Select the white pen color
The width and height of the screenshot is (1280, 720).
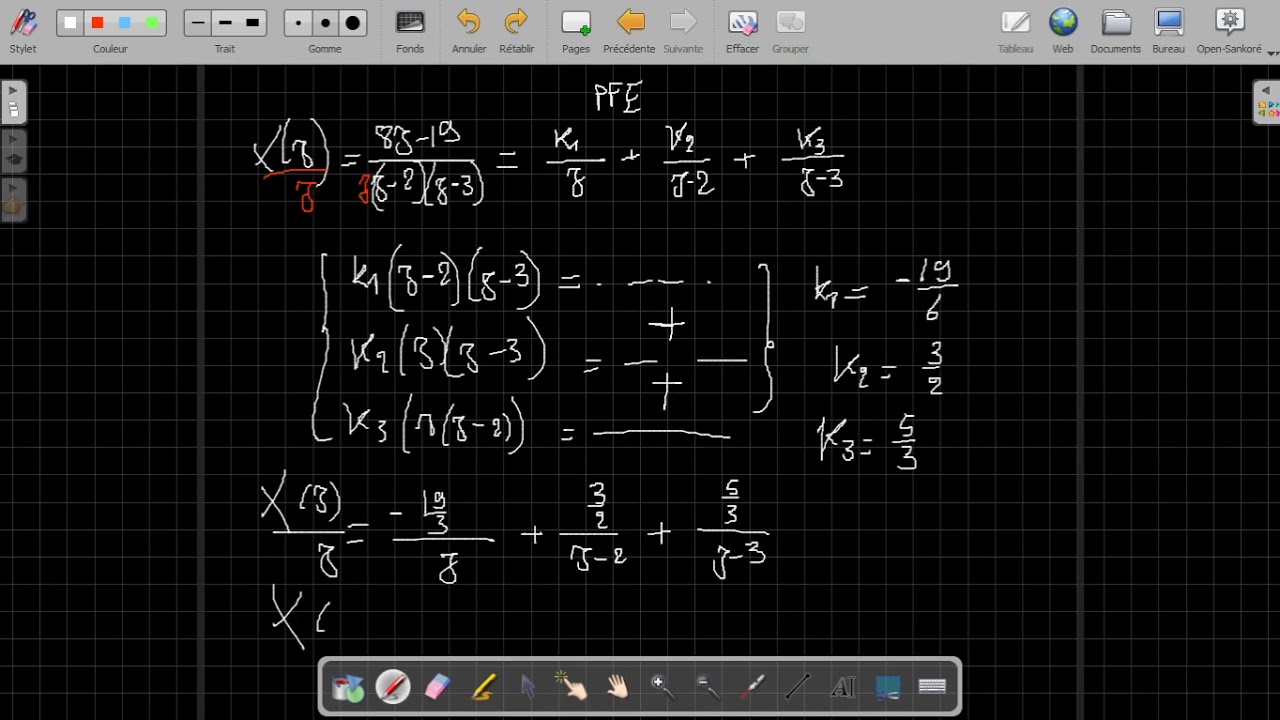[70, 23]
